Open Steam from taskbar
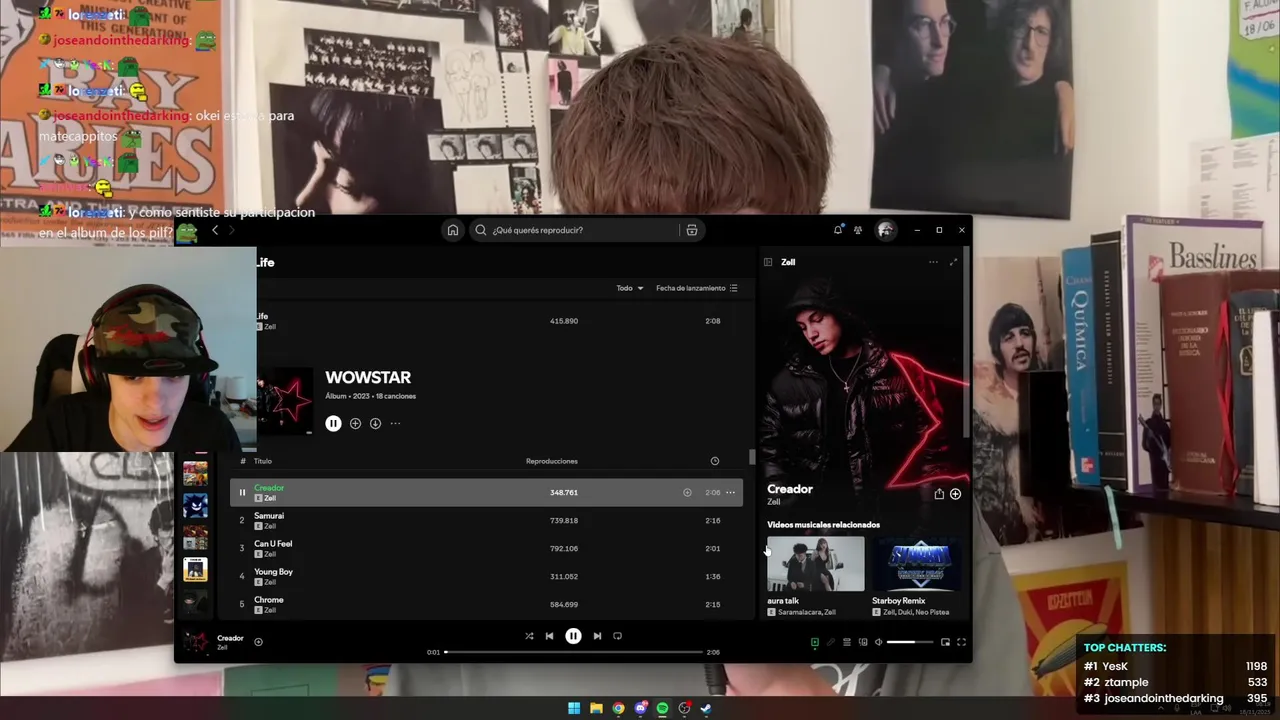This screenshot has height=720, width=1280. pyautogui.click(x=706, y=709)
